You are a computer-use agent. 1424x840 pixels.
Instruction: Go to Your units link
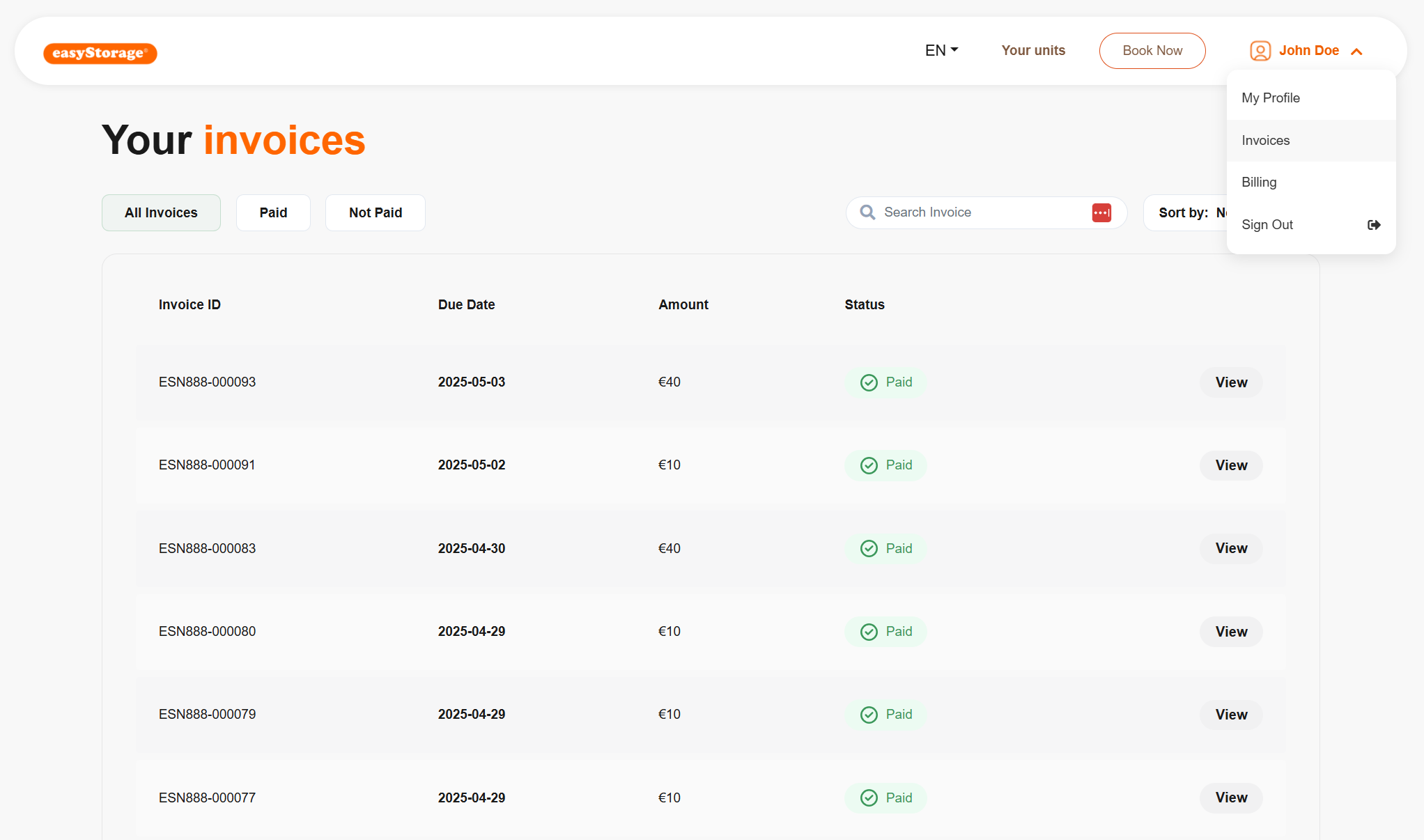pyautogui.click(x=1032, y=51)
